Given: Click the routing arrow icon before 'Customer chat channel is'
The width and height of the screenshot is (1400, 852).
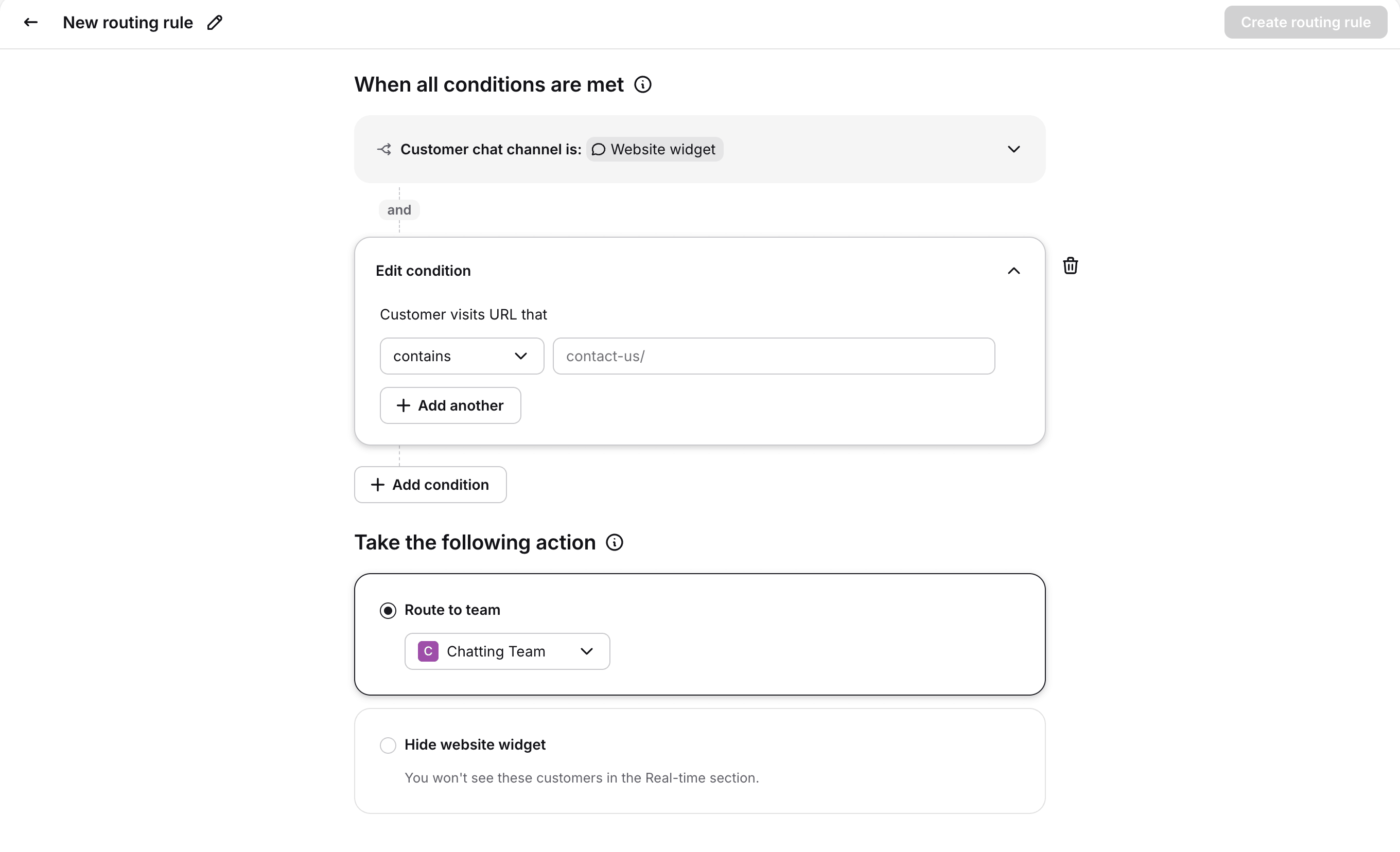Looking at the screenshot, I should point(384,149).
